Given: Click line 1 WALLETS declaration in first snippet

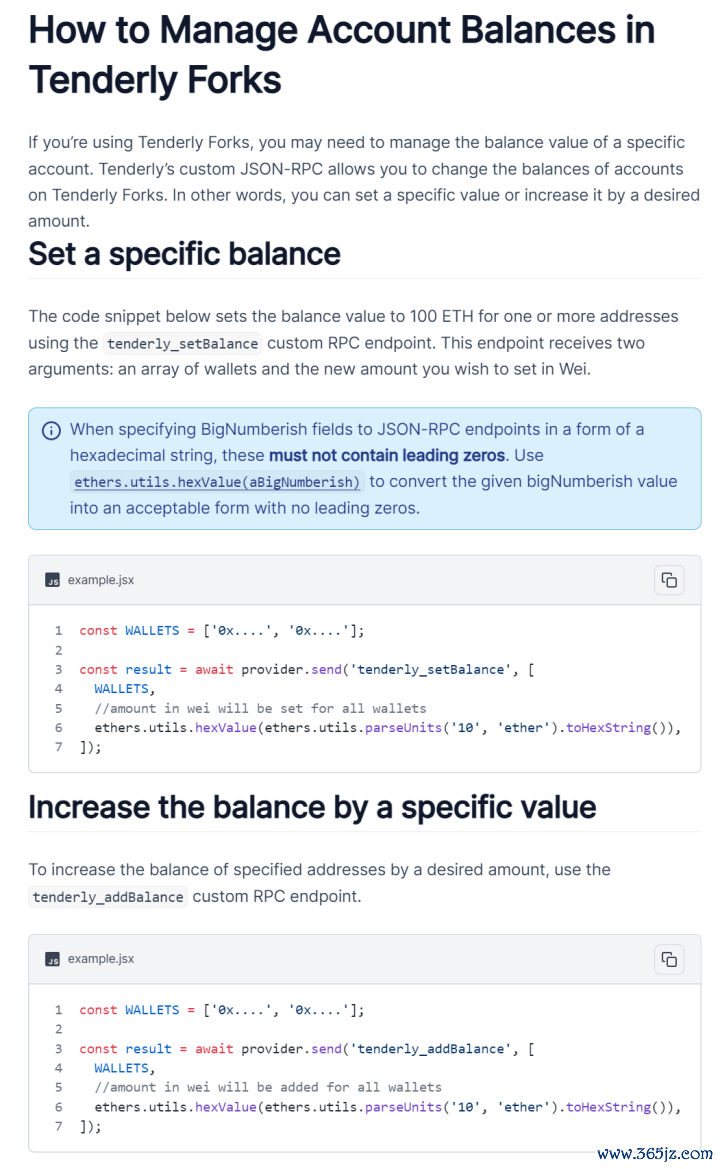Looking at the screenshot, I should [222, 631].
